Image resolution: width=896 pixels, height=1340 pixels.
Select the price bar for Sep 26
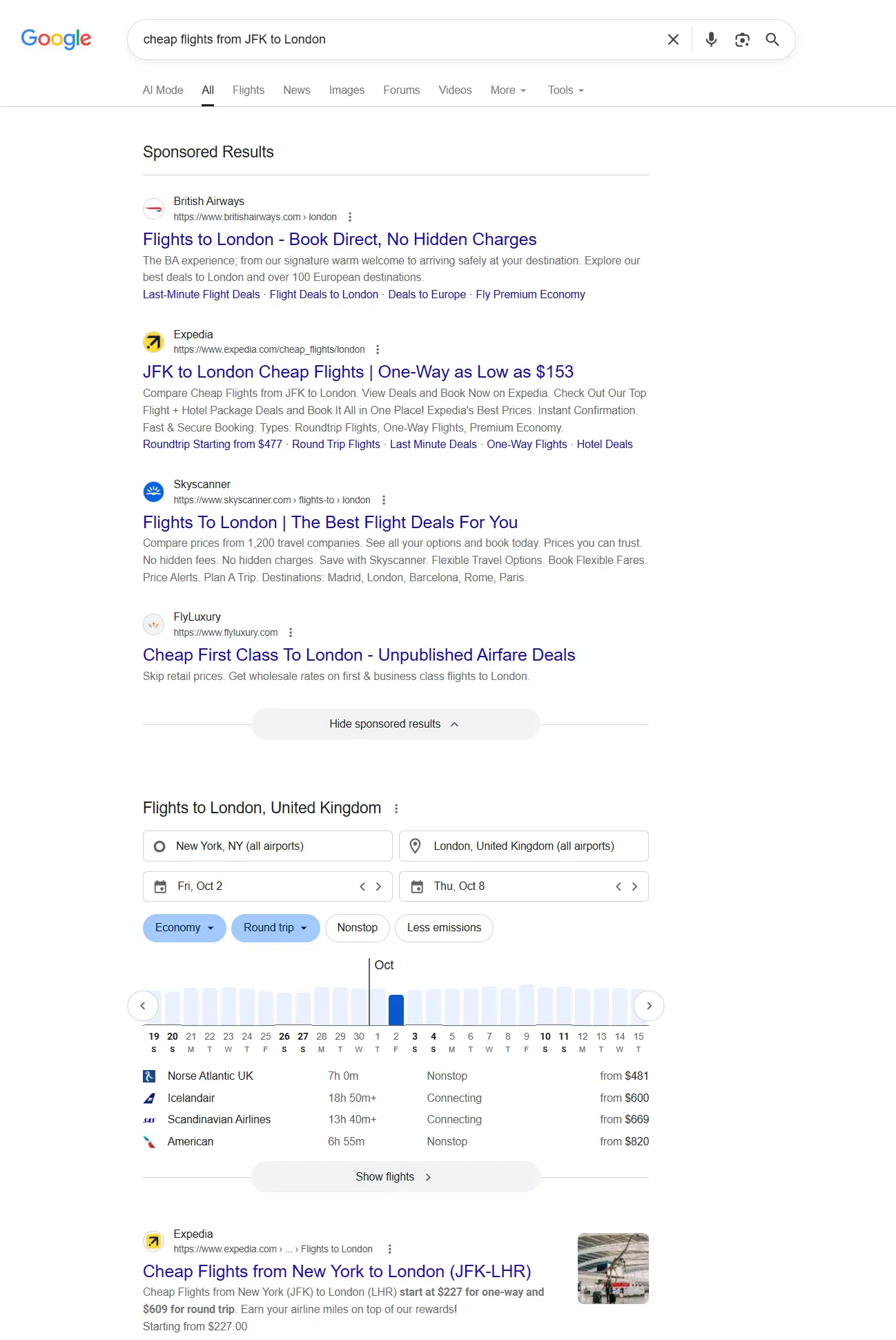point(284,1009)
